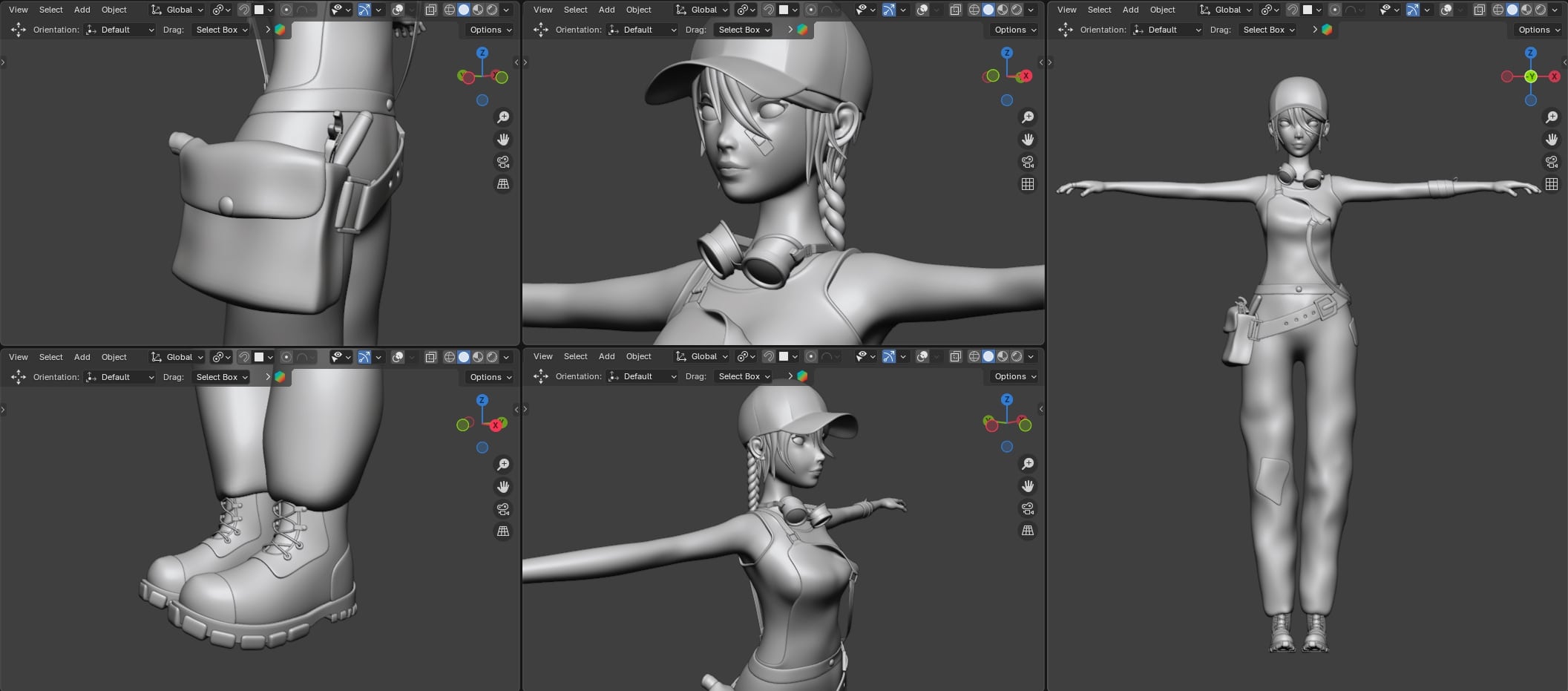Image resolution: width=1568 pixels, height=691 pixels.
Task: Toggle X-ray icon in top-middle viewport header
Action: point(955,10)
